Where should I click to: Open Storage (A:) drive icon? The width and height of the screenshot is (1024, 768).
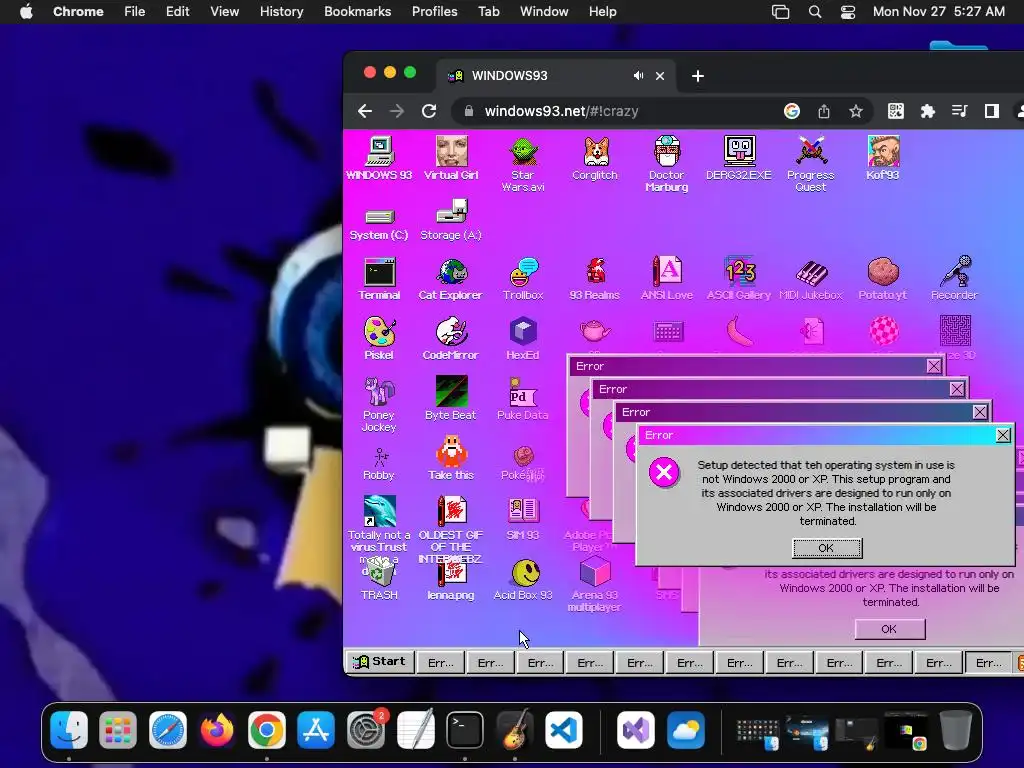pos(451,220)
